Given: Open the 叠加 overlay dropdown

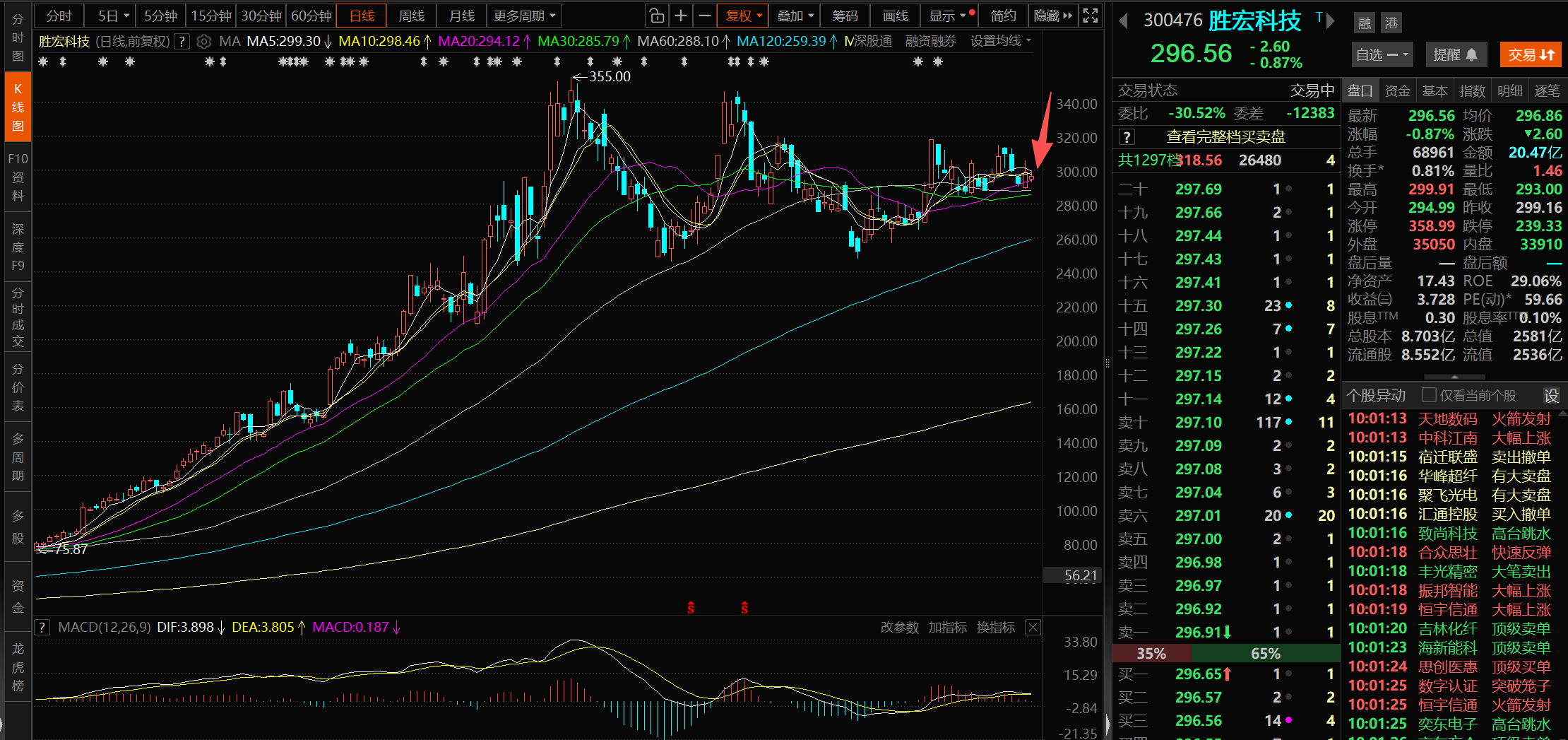Looking at the screenshot, I should click(795, 16).
